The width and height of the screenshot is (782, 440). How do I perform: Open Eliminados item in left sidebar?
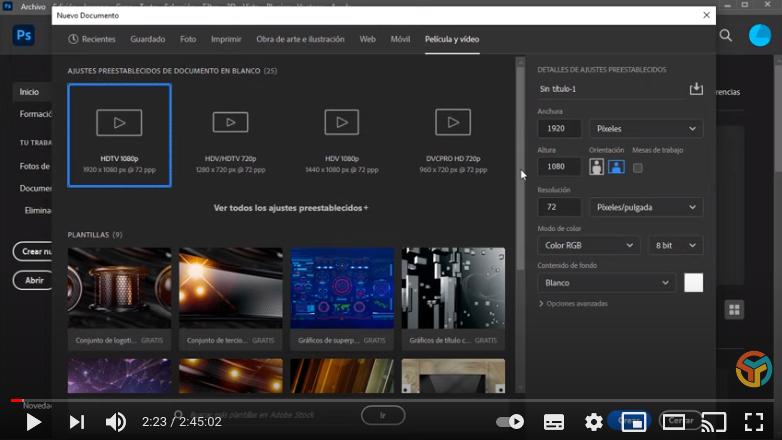click(38, 211)
